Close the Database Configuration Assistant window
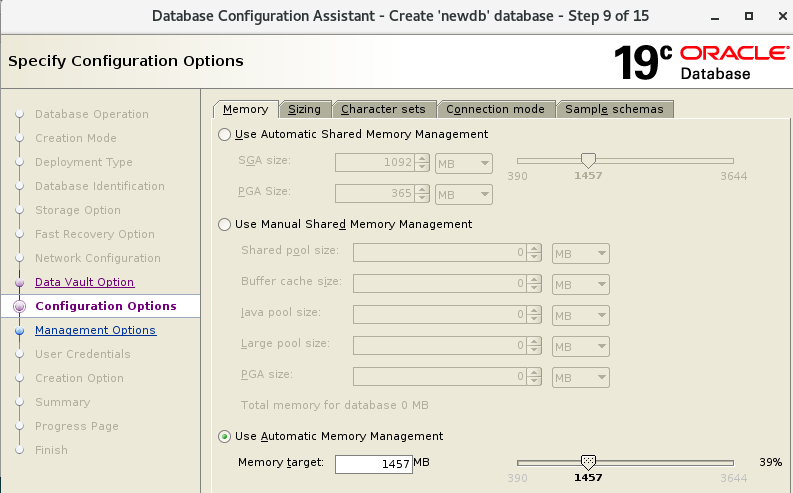793x493 pixels. (782, 16)
